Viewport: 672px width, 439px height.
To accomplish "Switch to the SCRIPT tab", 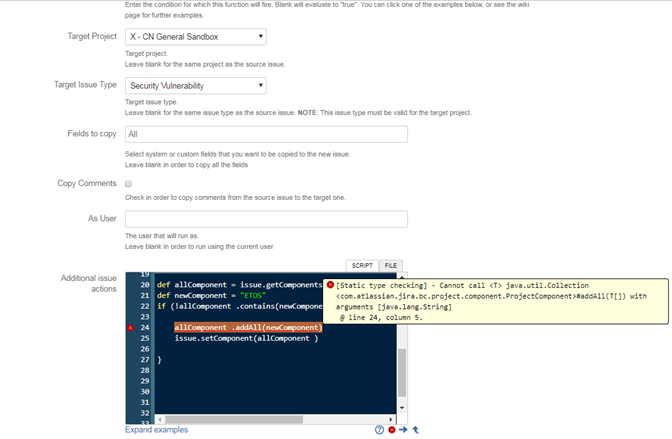I will point(362,265).
